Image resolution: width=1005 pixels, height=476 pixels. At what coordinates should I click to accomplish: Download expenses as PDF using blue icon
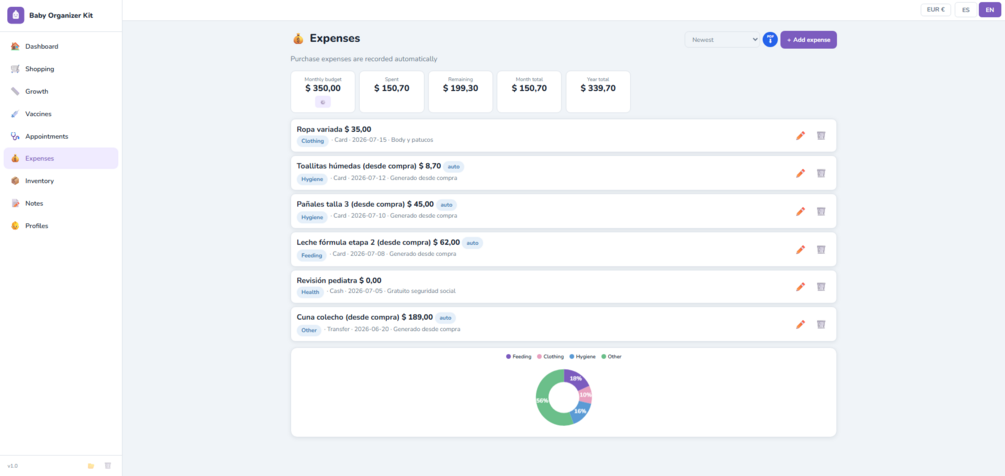point(770,40)
